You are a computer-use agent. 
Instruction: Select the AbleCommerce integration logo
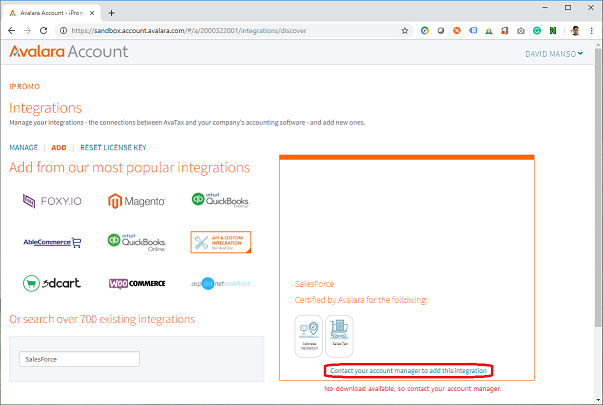[52, 242]
